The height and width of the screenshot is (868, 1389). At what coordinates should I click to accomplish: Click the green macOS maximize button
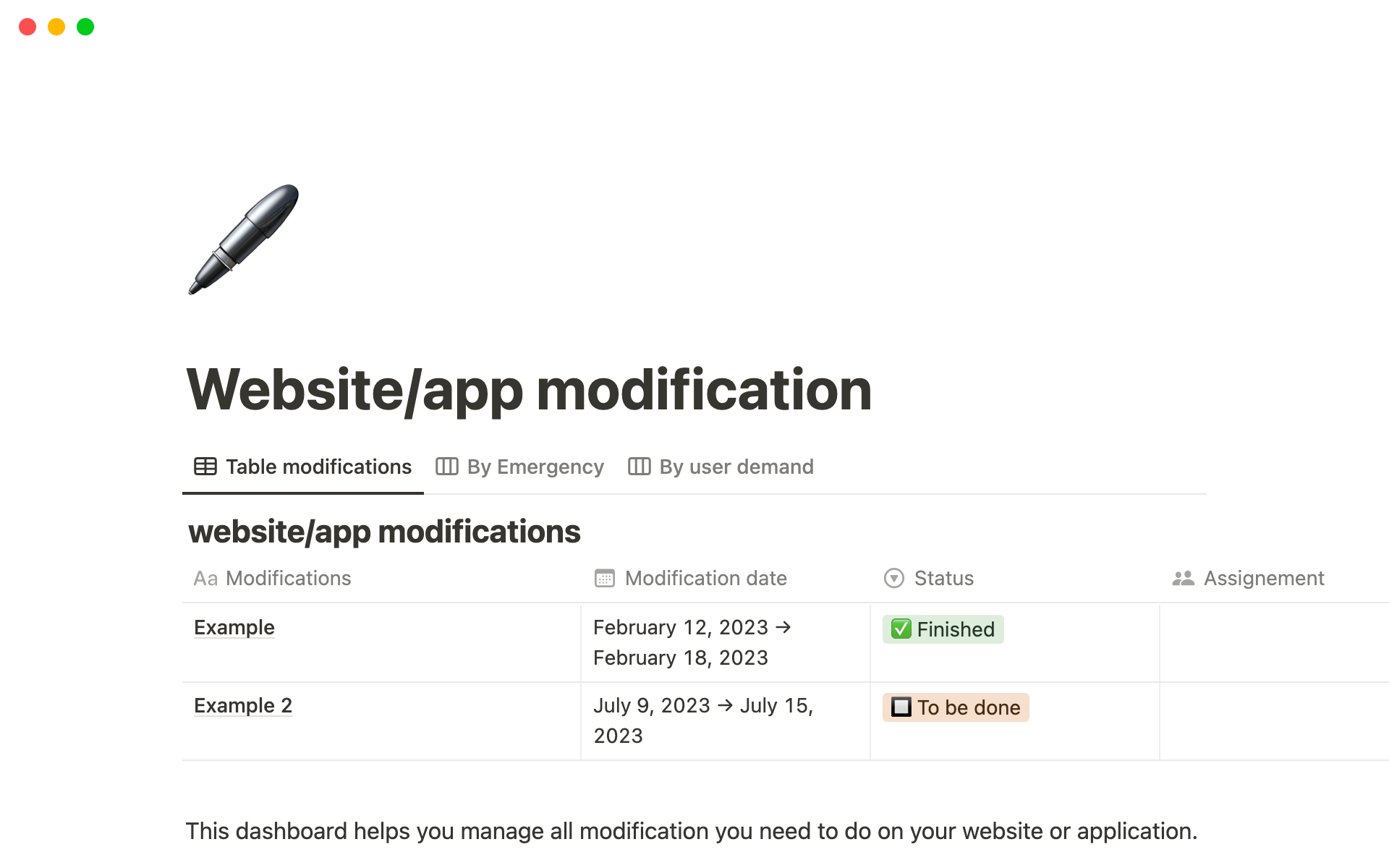click(x=85, y=27)
